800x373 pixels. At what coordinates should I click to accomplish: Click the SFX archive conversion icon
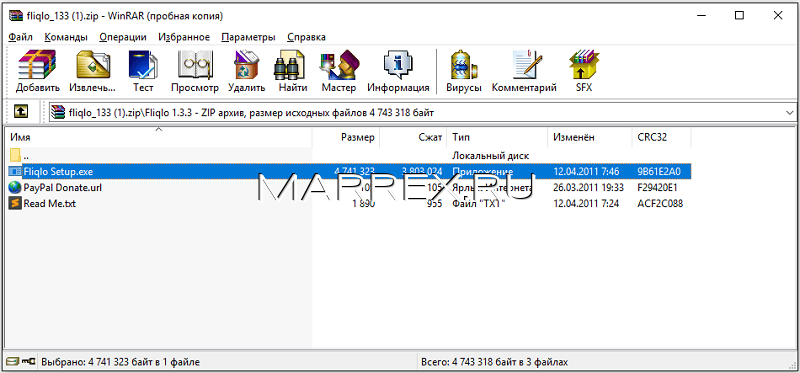tap(584, 65)
